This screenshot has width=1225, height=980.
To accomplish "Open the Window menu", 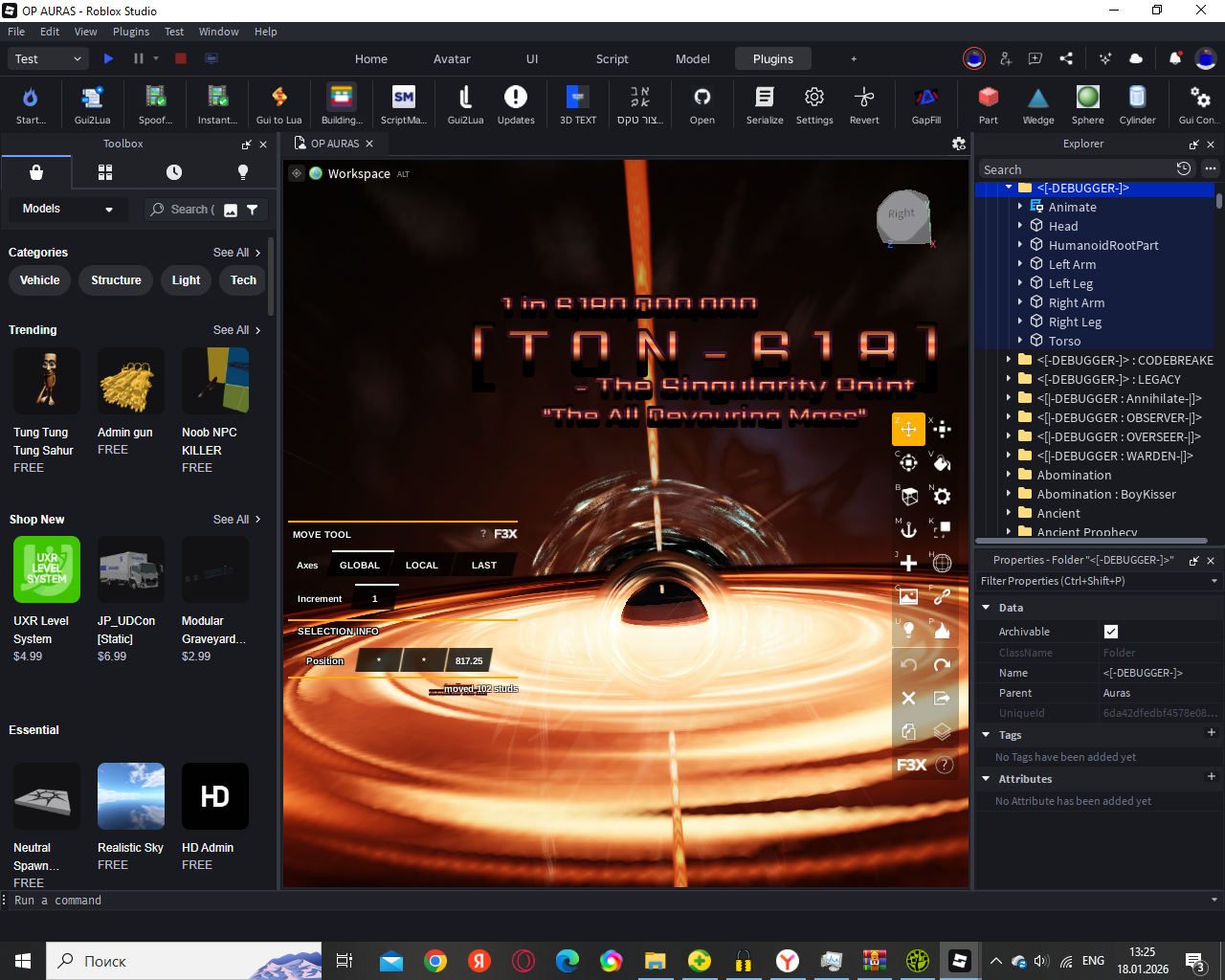I will [x=218, y=32].
